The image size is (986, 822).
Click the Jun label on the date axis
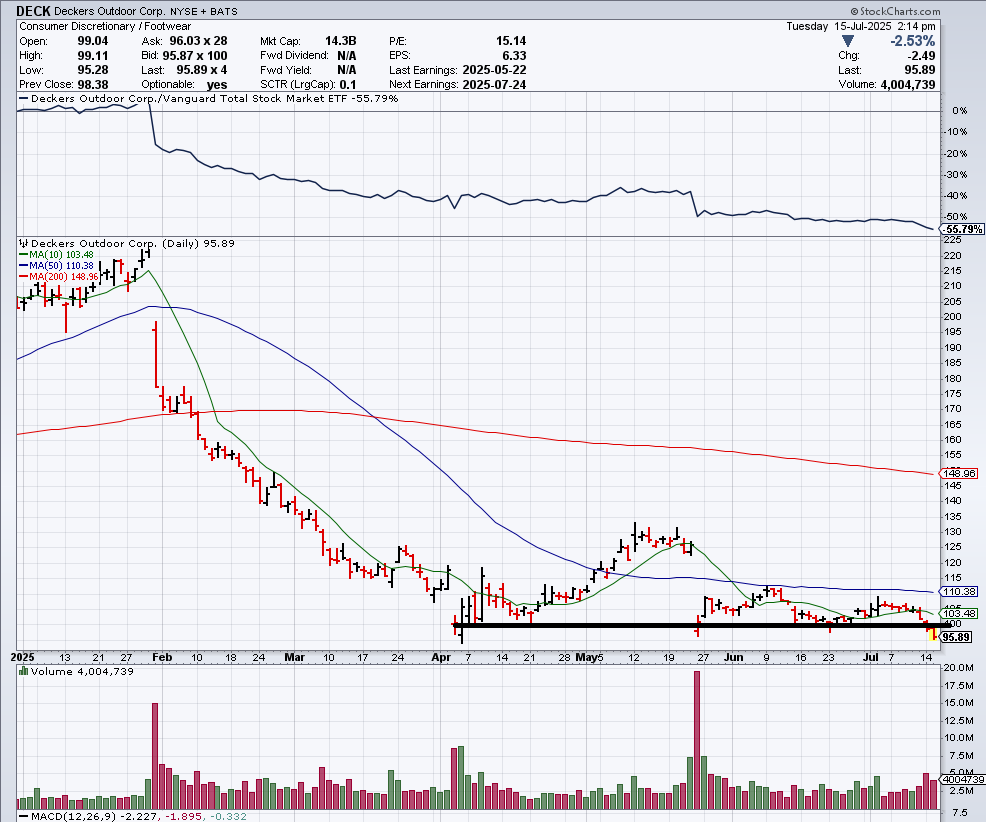tap(734, 657)
